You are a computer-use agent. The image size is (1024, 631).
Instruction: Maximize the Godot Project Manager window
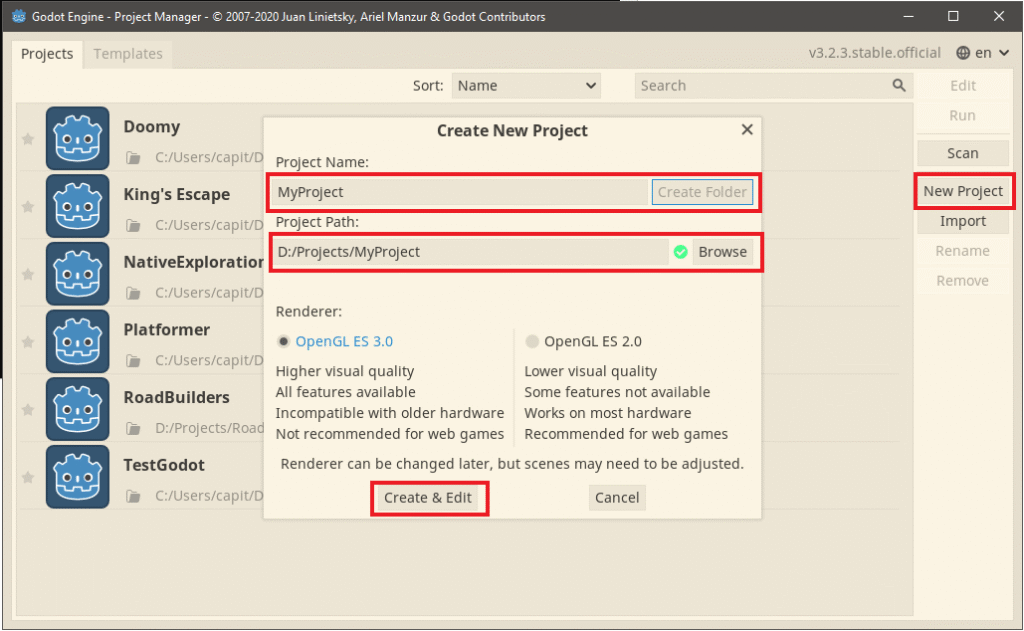953,16
